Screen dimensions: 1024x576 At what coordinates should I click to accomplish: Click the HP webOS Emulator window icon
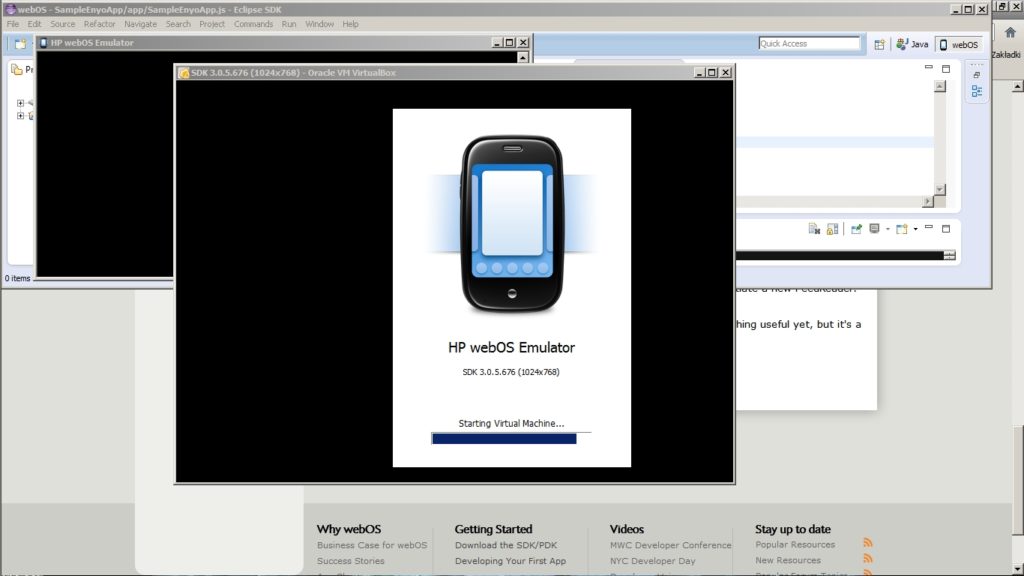[44, 42]
